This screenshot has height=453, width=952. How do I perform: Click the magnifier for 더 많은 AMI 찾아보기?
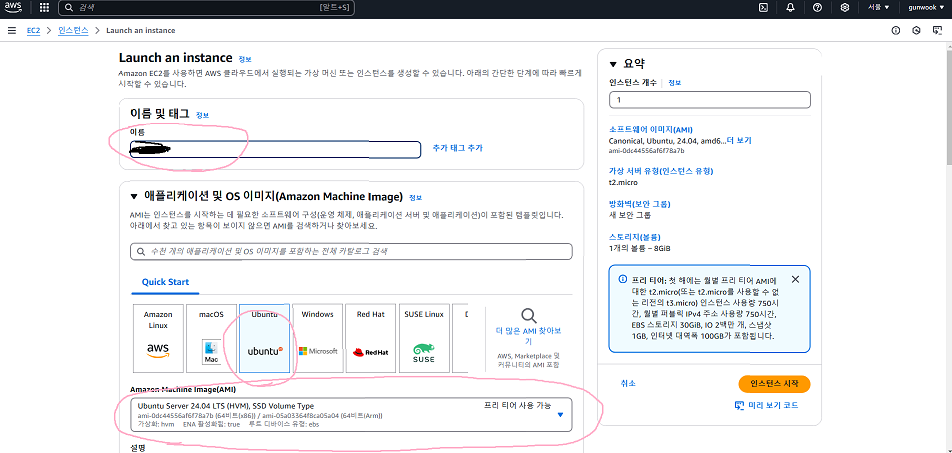click(529, 316)
